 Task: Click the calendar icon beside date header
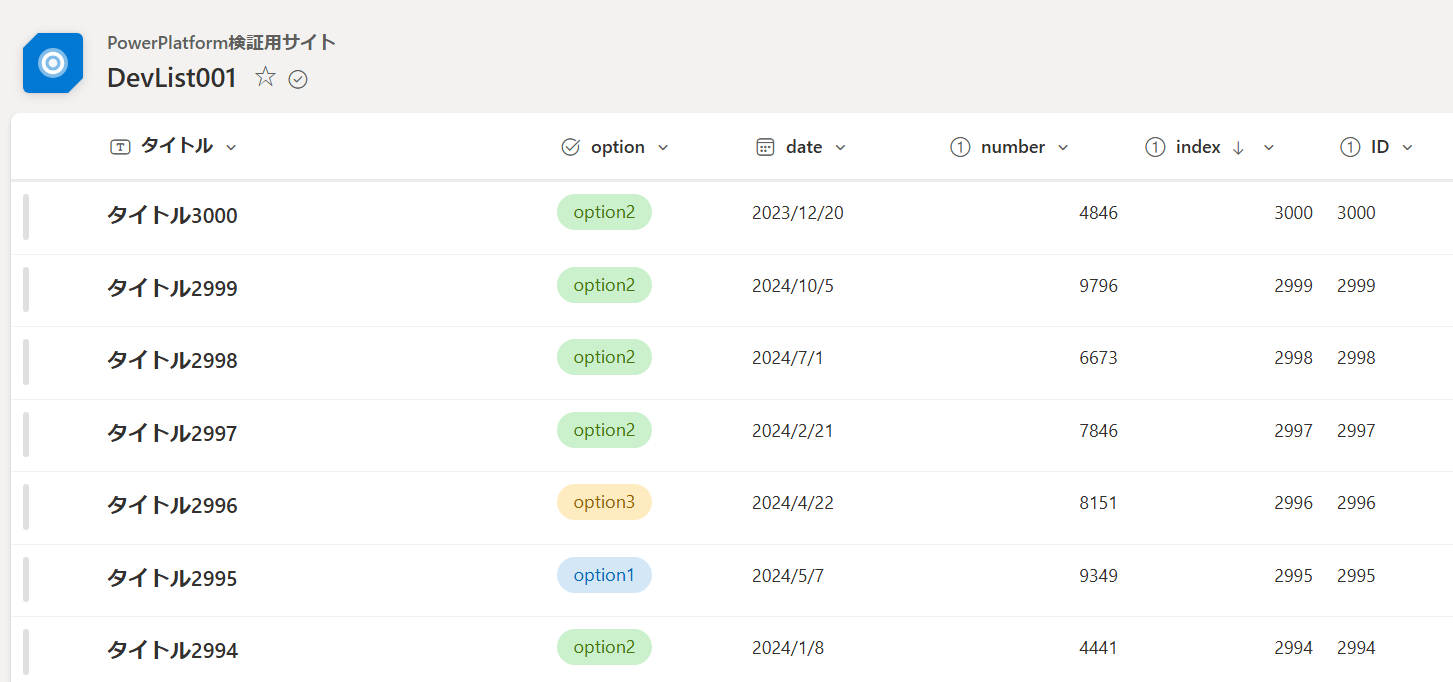pos(765,147)
